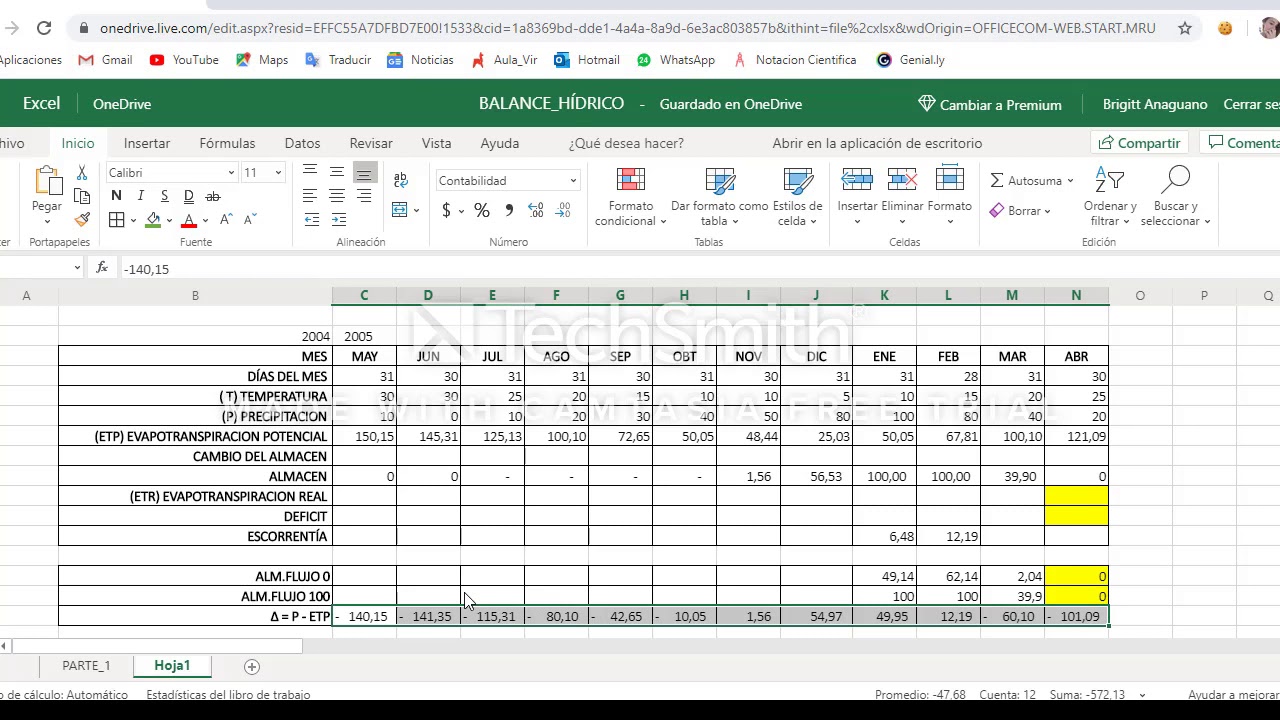The height and width of the screenshot is (720, 1280).
Task: Toggle wrap text (abc) icon
Action: [x=401, y=180]
